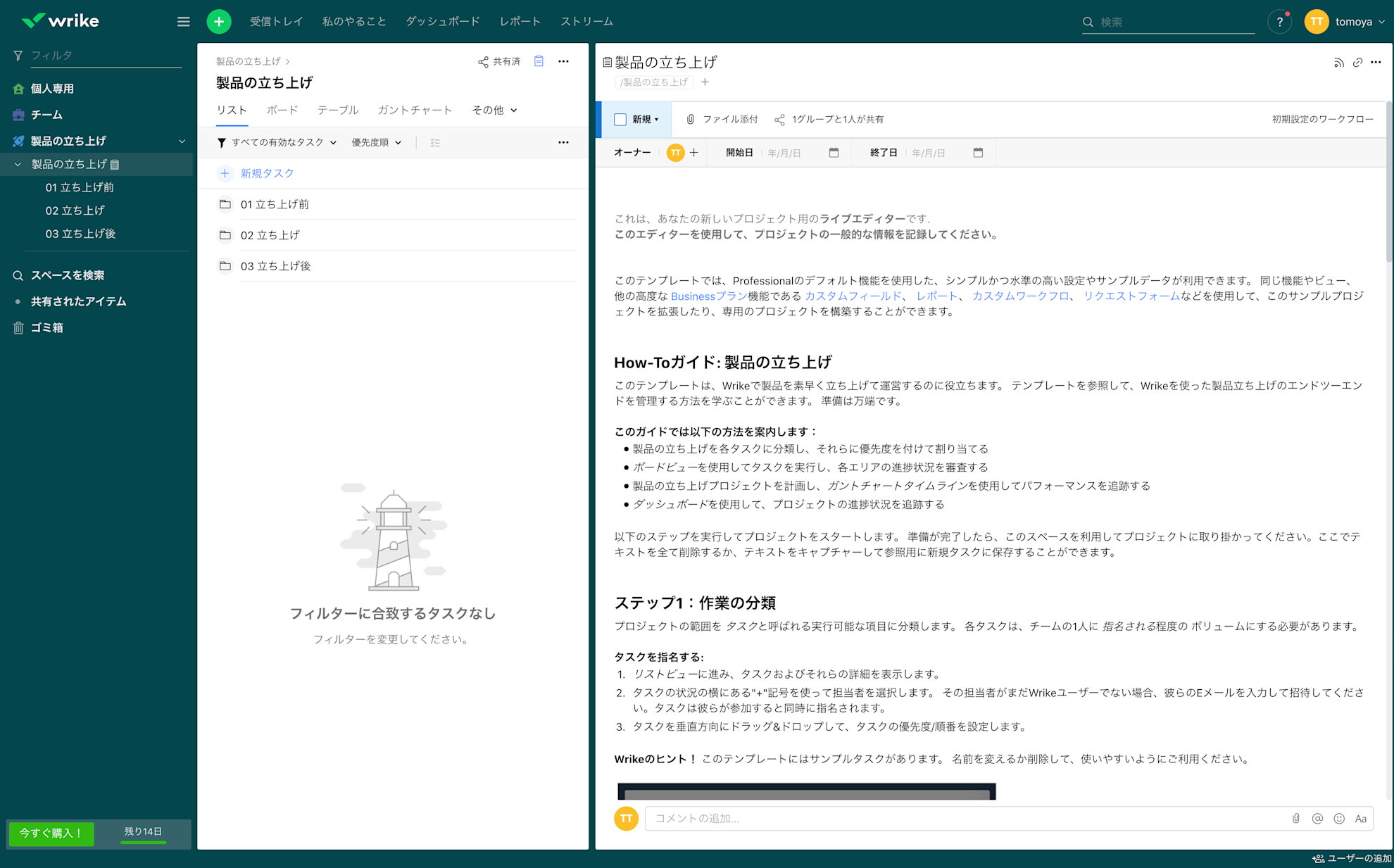Click the Wrike logo

pyautogui.click(x=61, y=21)
